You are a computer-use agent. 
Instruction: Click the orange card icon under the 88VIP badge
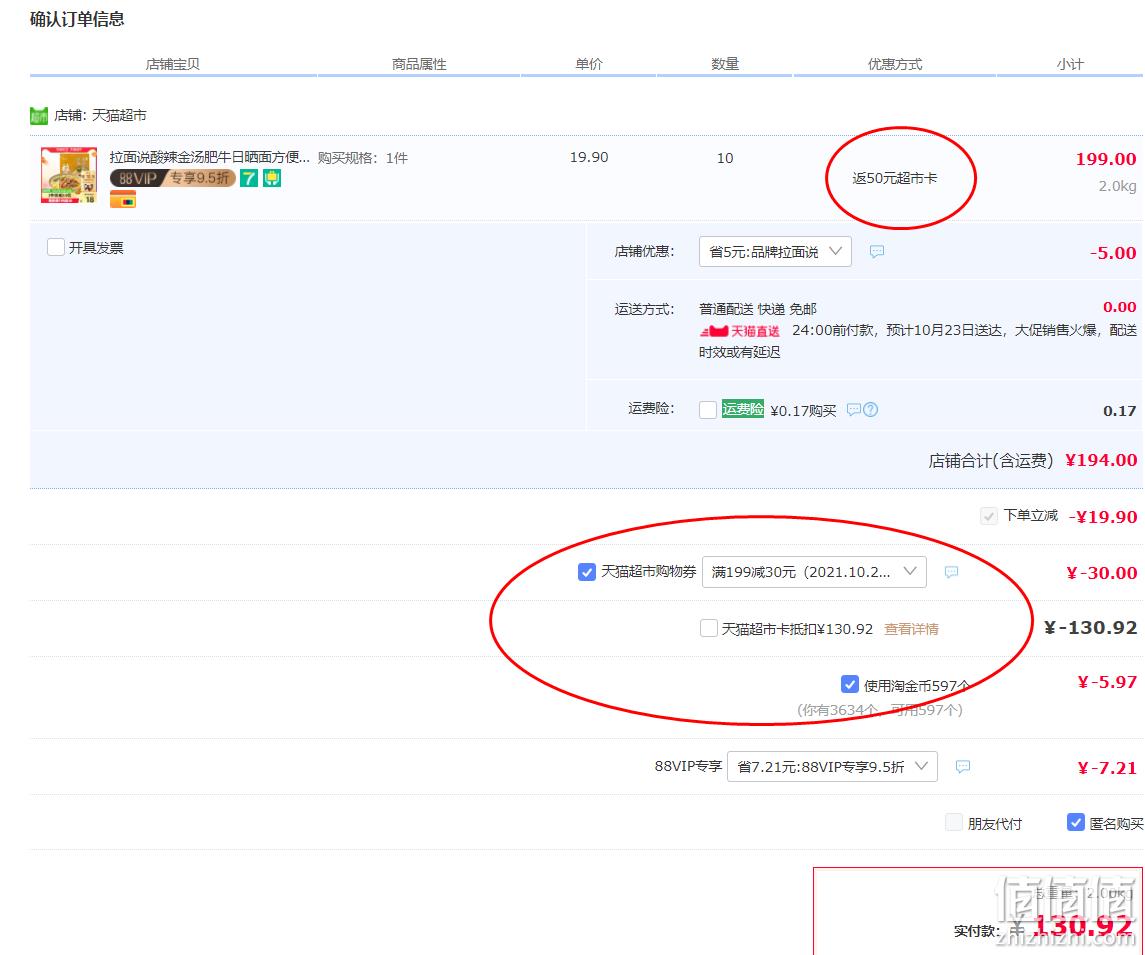pyautogui.click(x=123, y=199)
